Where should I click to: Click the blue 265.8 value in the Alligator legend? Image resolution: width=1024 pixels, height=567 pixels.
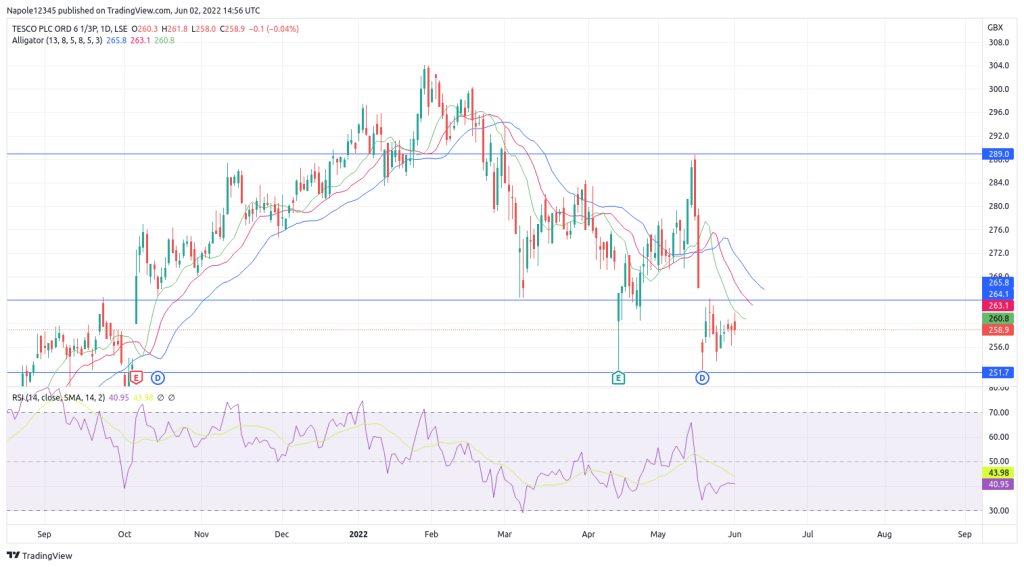click(x=116, y=40)
